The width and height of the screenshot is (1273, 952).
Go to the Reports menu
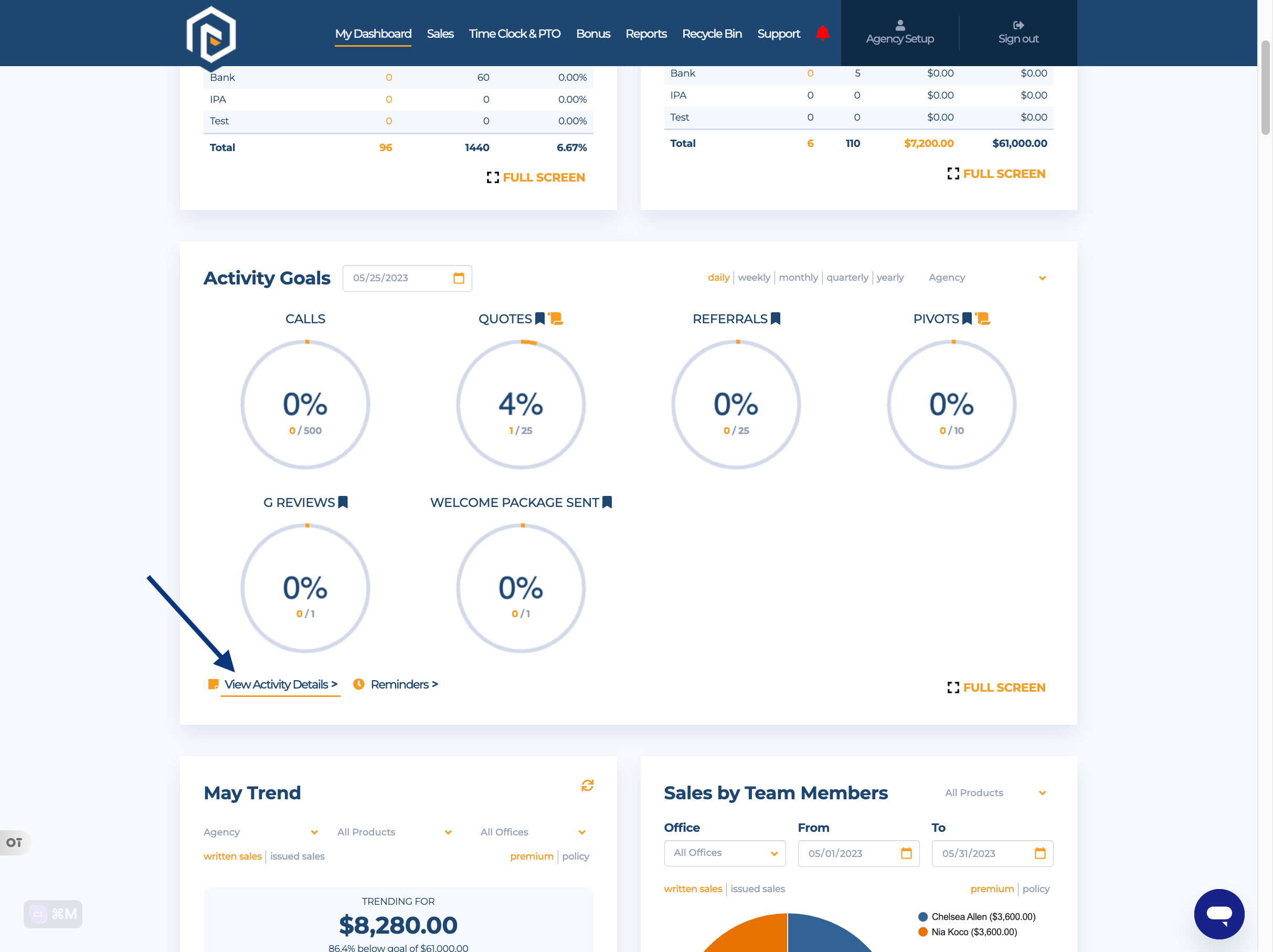click(x=646, y=34)
